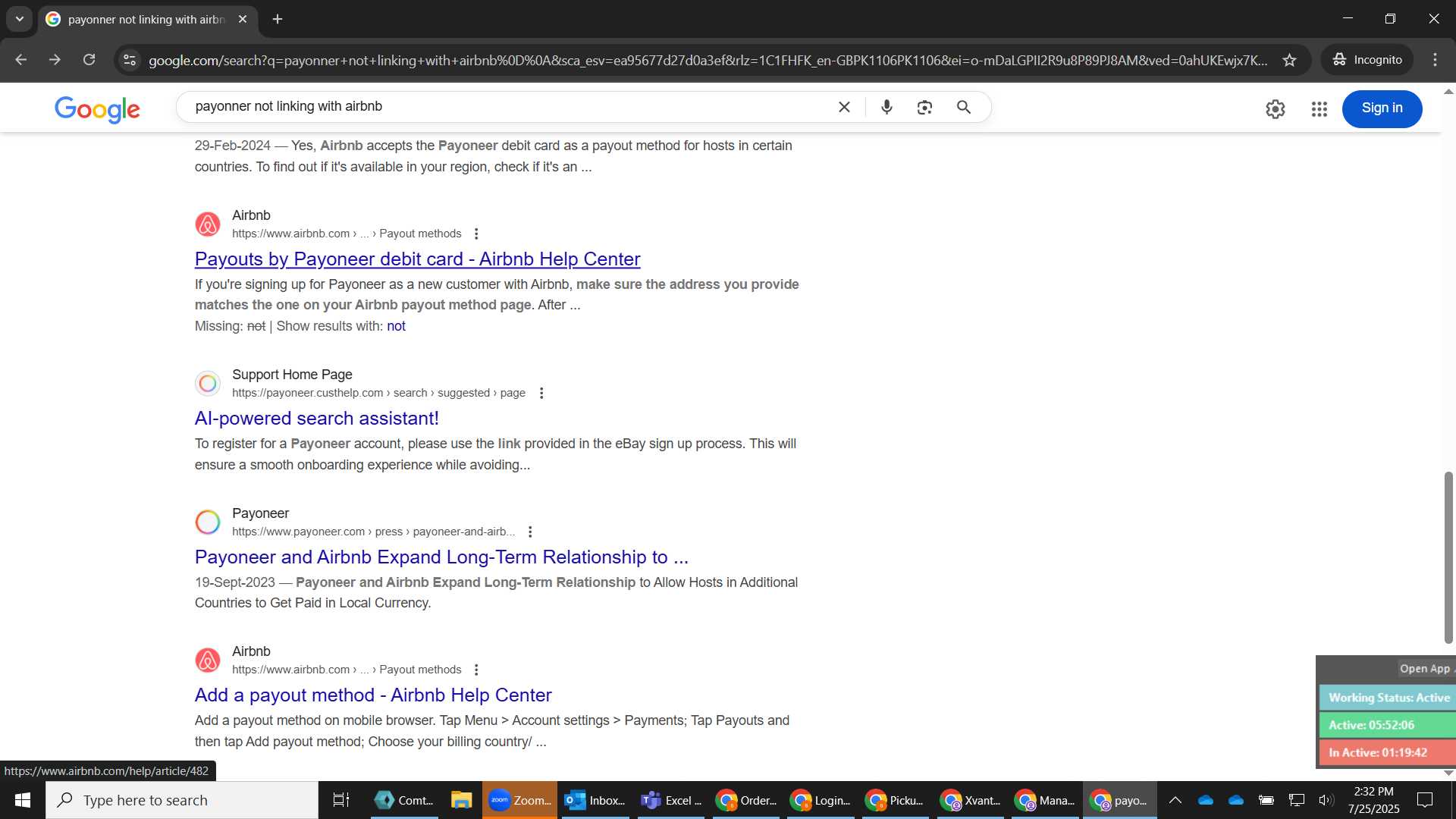Click the browser address bar URL
Viewport: 1456px width, 819px height.
click(x=707, y=60)
